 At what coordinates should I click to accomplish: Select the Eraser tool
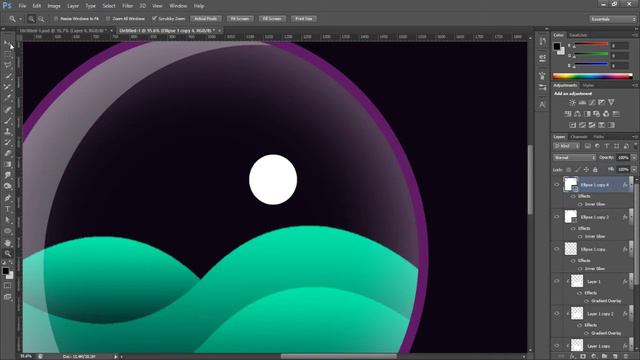click(x=8, y=153)
